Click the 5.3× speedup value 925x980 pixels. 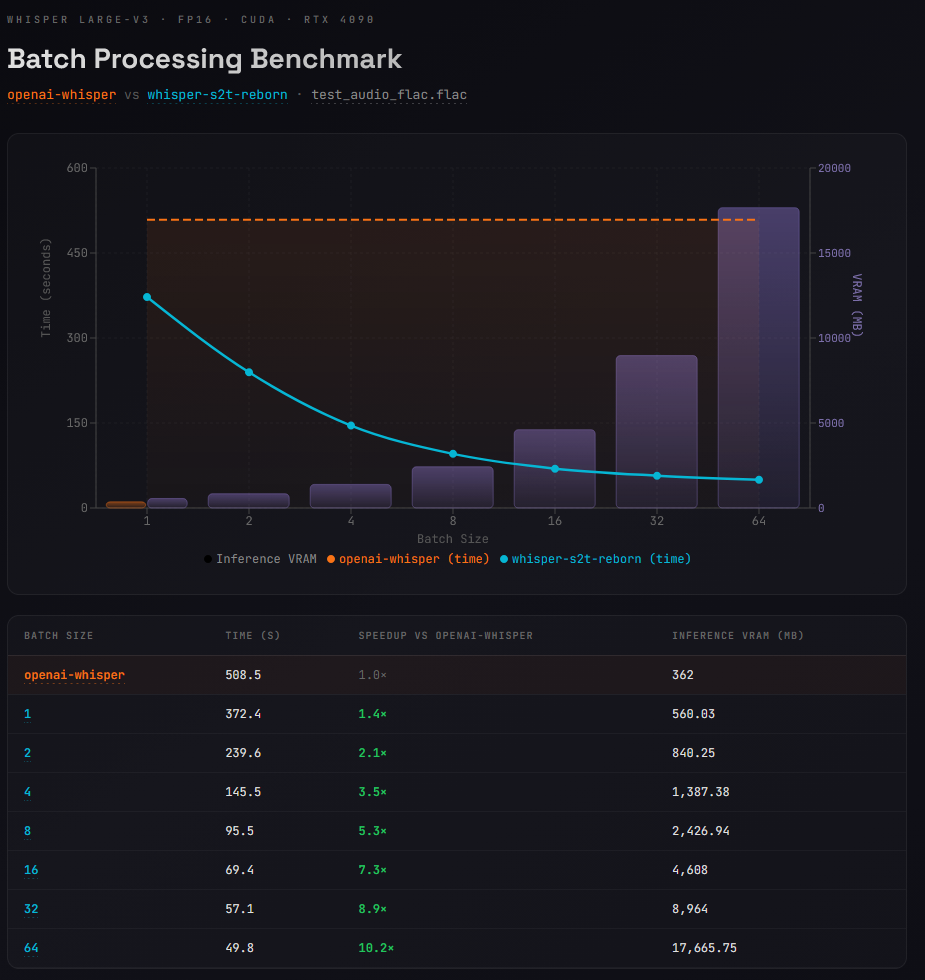[x=372, y=831]
